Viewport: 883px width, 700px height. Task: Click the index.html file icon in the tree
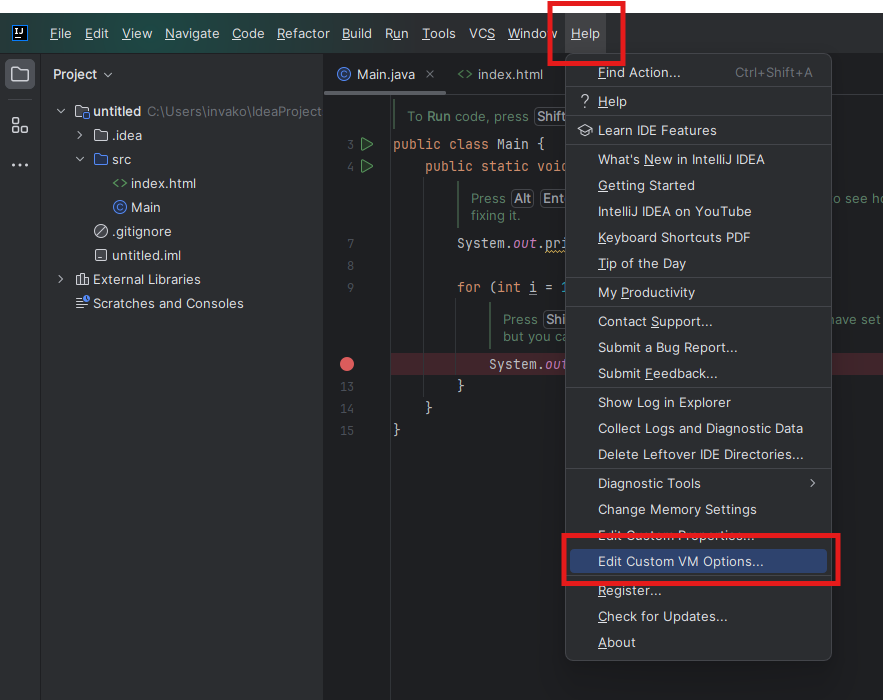click(119, 183)
